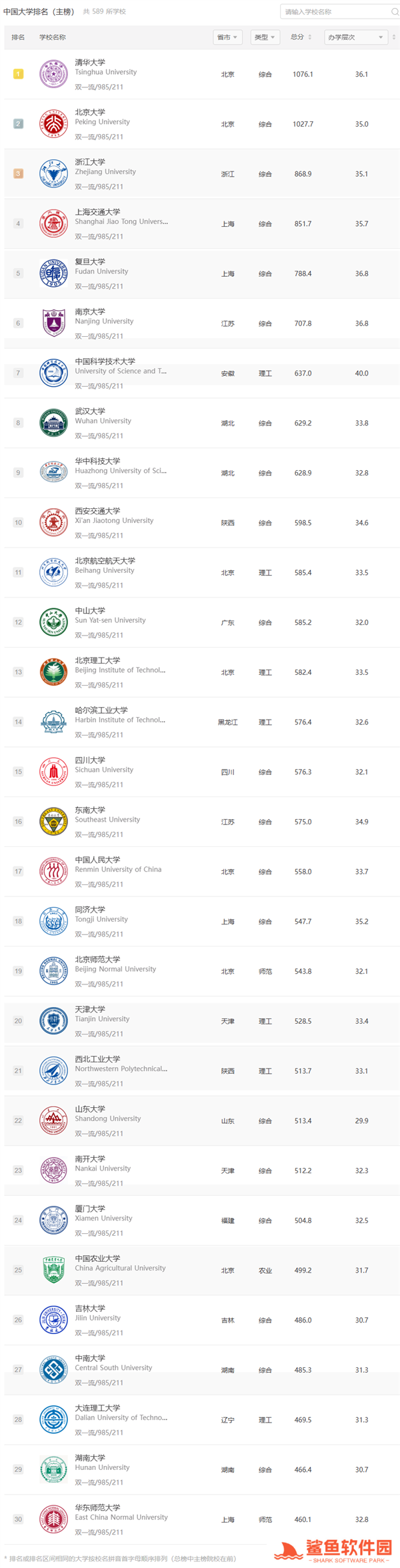
Task: Click the Sun Yat-sen University logo
Action: [53, 622]
